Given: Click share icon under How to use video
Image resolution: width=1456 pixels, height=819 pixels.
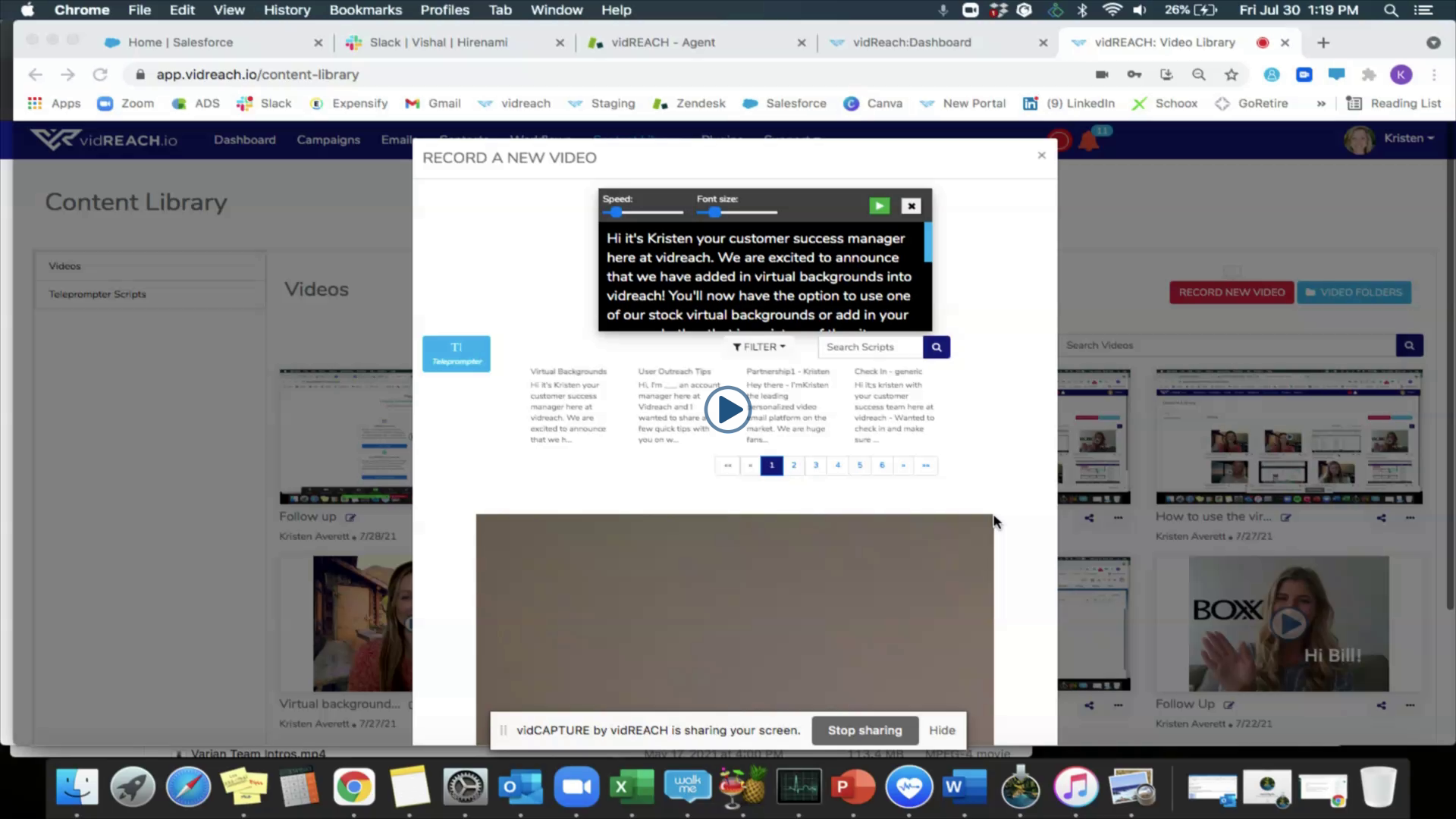Looking at the screenshot, I should point(1381,517).
